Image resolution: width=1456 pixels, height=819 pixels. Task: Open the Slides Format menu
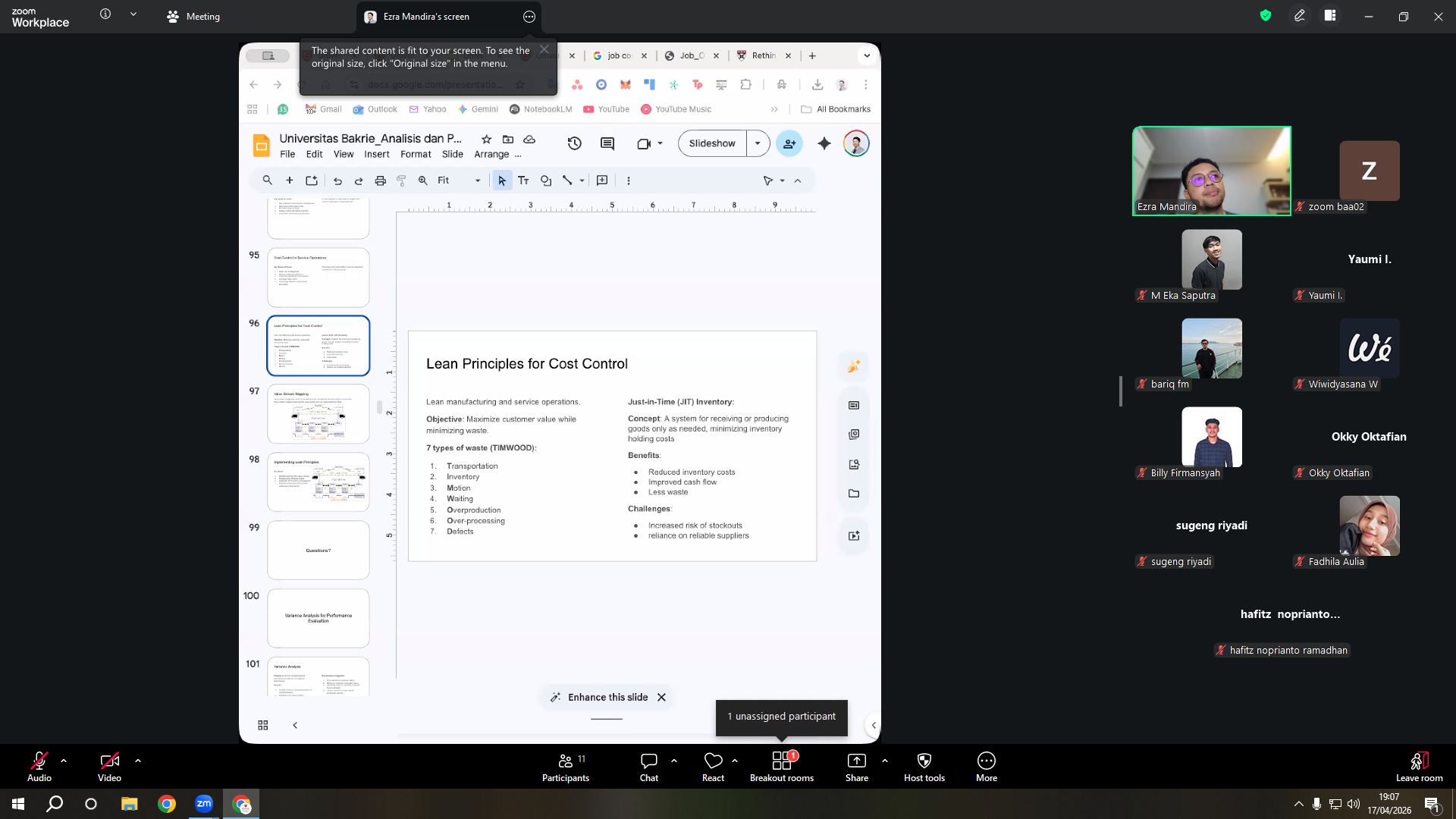416,154
